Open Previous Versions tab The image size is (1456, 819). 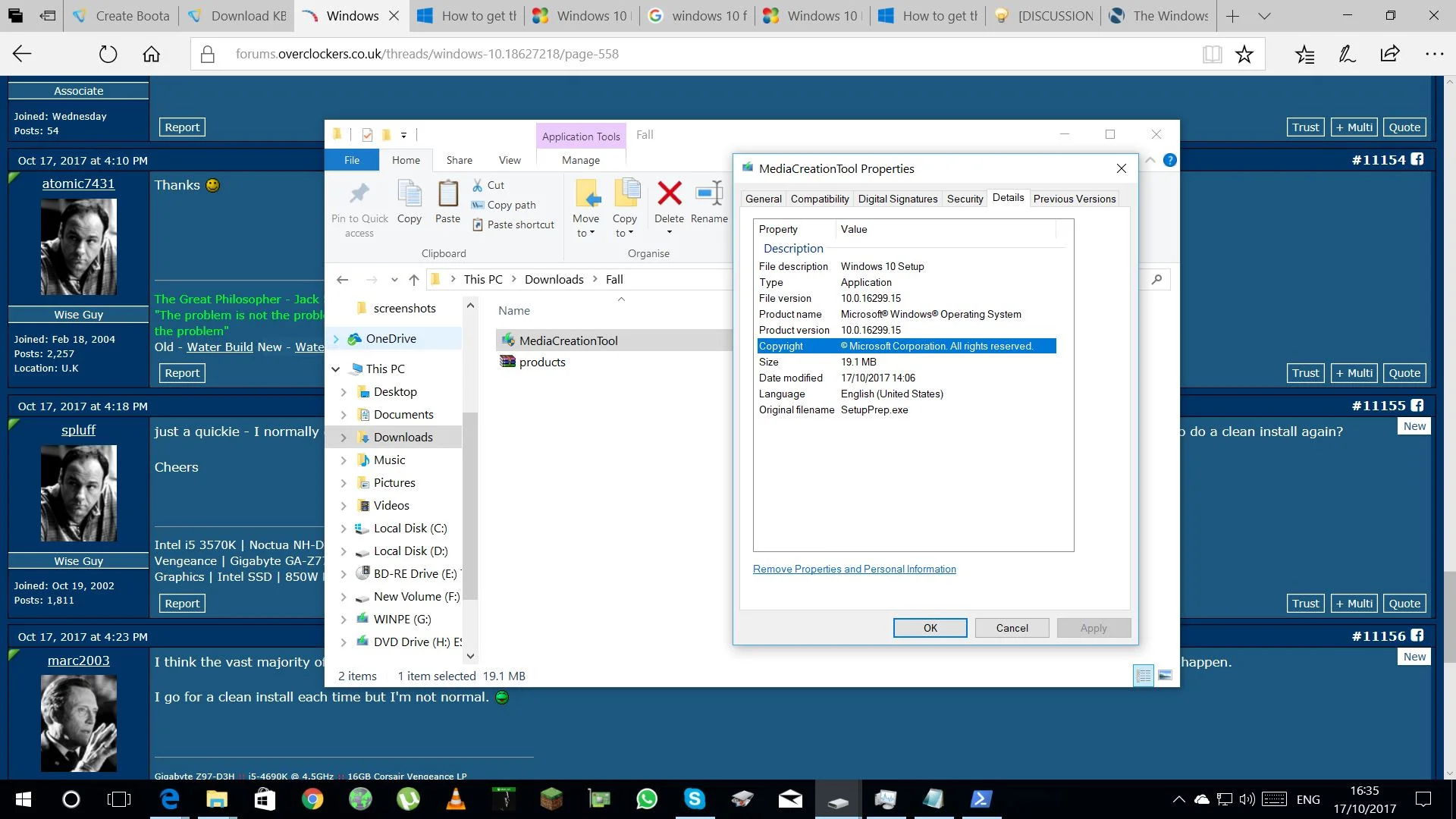[x=1075, y=199]
